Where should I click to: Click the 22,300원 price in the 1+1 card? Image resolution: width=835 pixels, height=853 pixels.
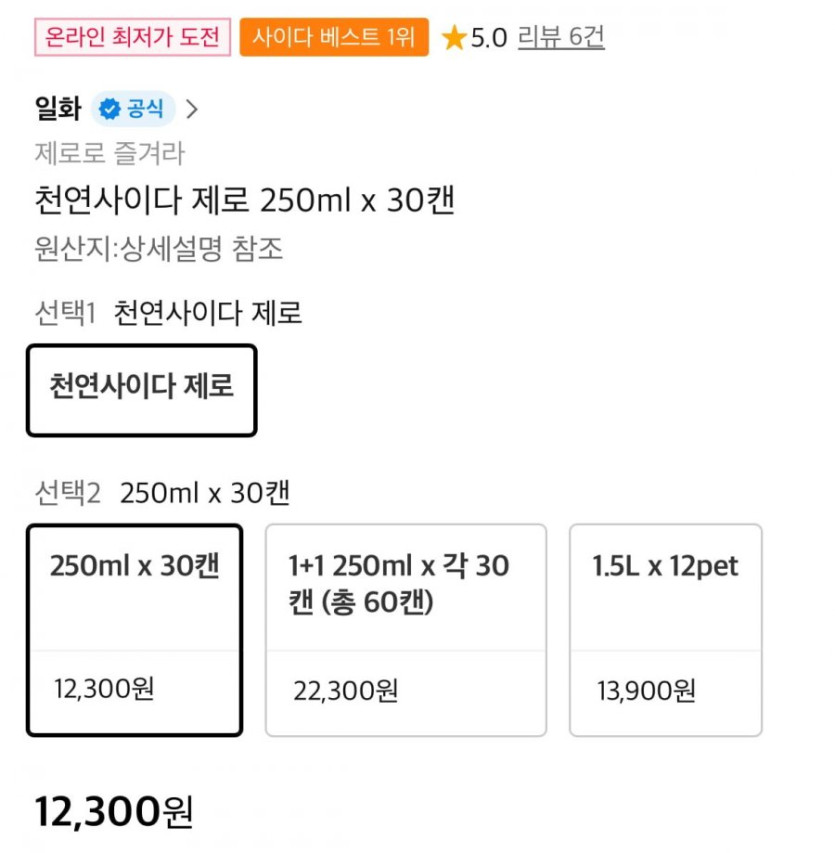pyautogui.click(x=346, y=690)
